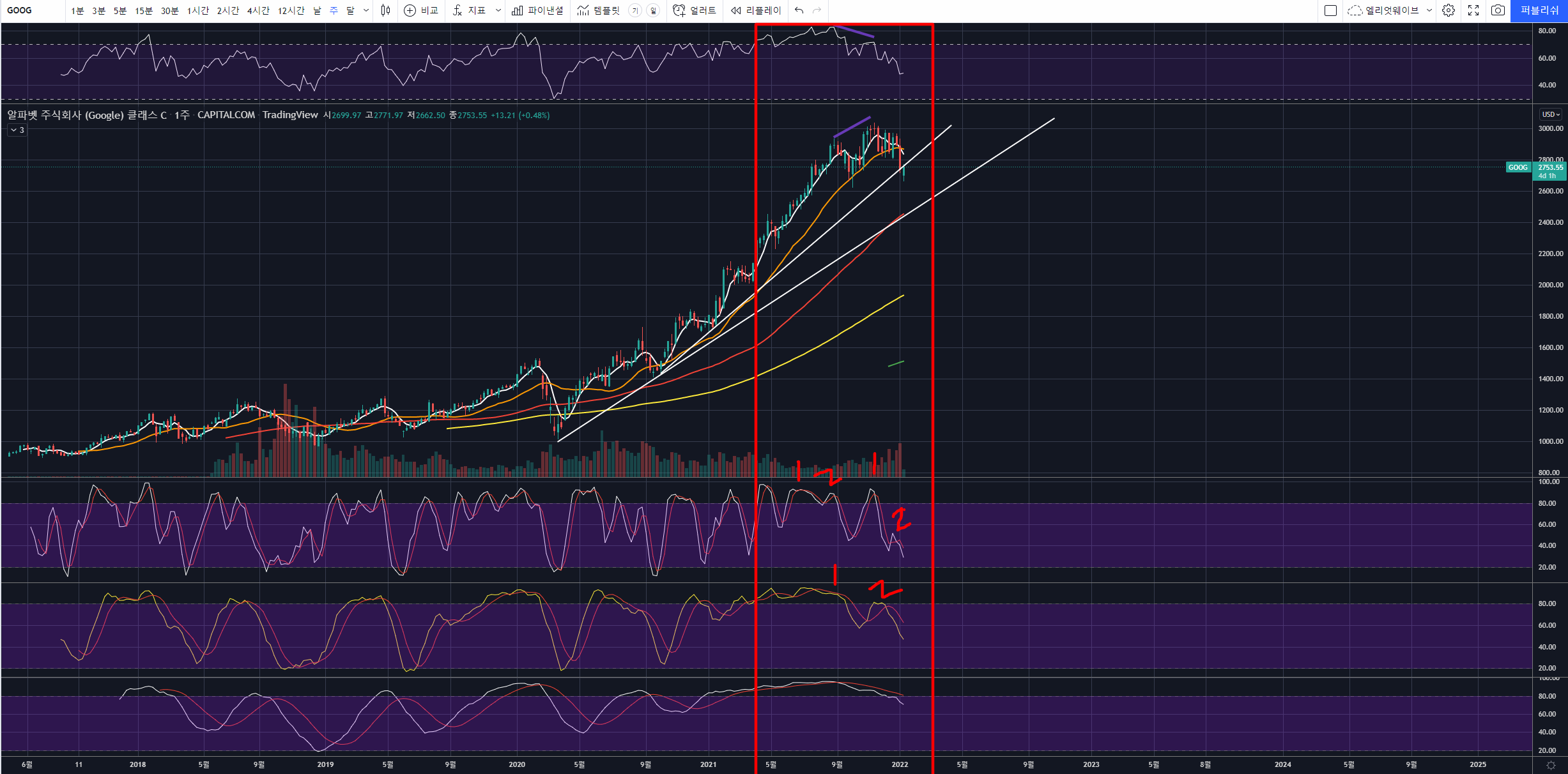
Task: Select the 날 daily timeframe
Action: click(317, 10)
